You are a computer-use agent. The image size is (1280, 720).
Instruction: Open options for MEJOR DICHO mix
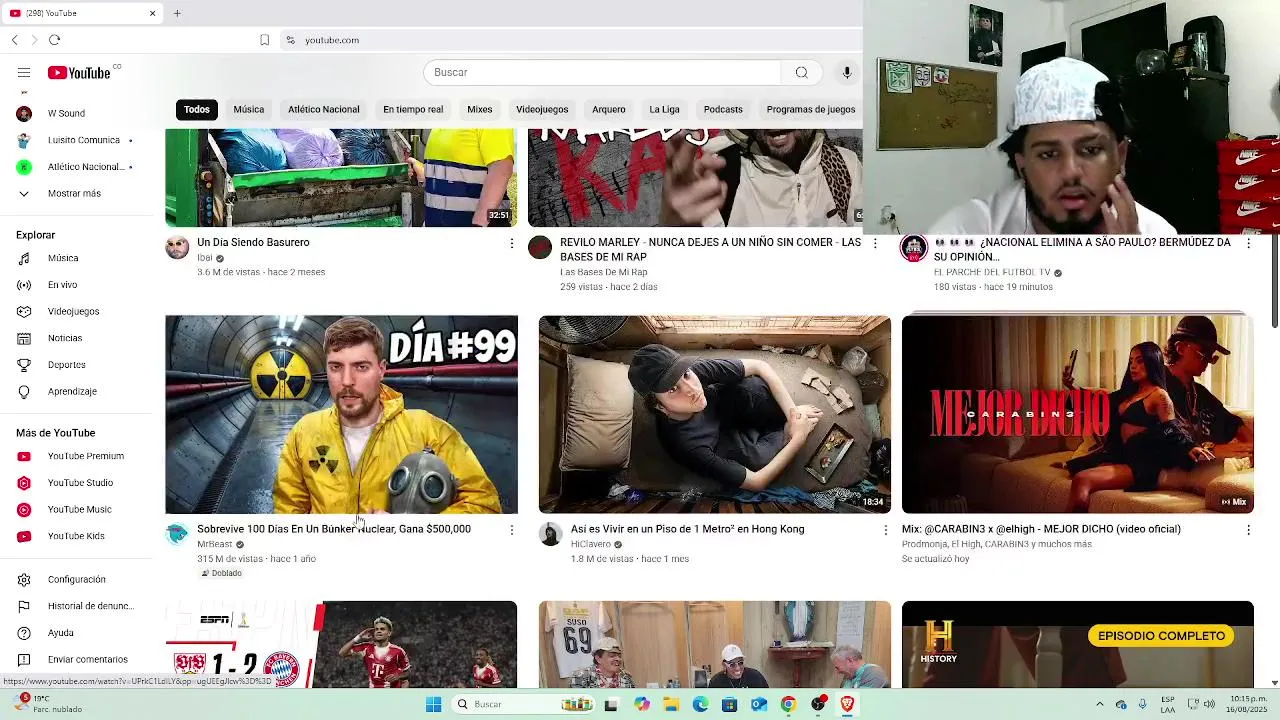tap(1248, 530)
